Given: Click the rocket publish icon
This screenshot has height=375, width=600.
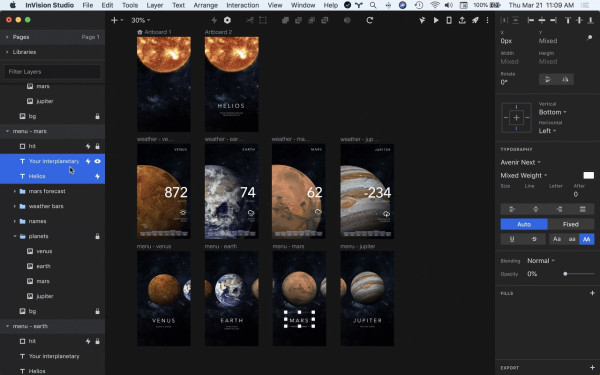Looking at the screenshot, I should click(475, 20).
